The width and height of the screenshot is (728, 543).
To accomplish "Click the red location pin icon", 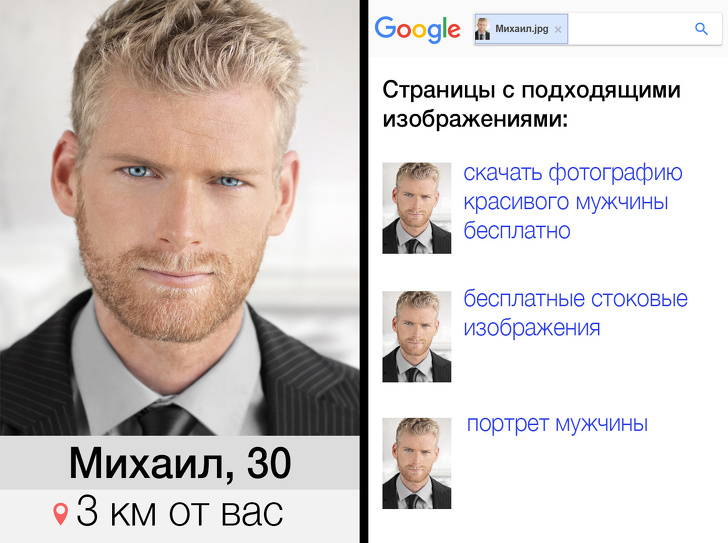I will [60, 514].
